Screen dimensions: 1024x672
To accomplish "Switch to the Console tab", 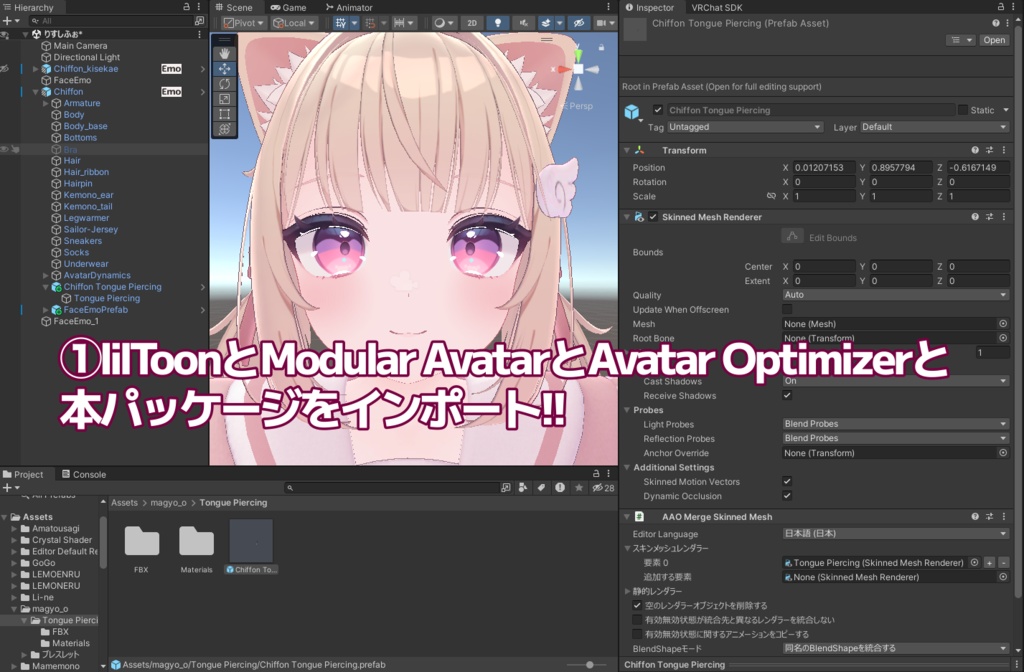I will click(84, 474).
